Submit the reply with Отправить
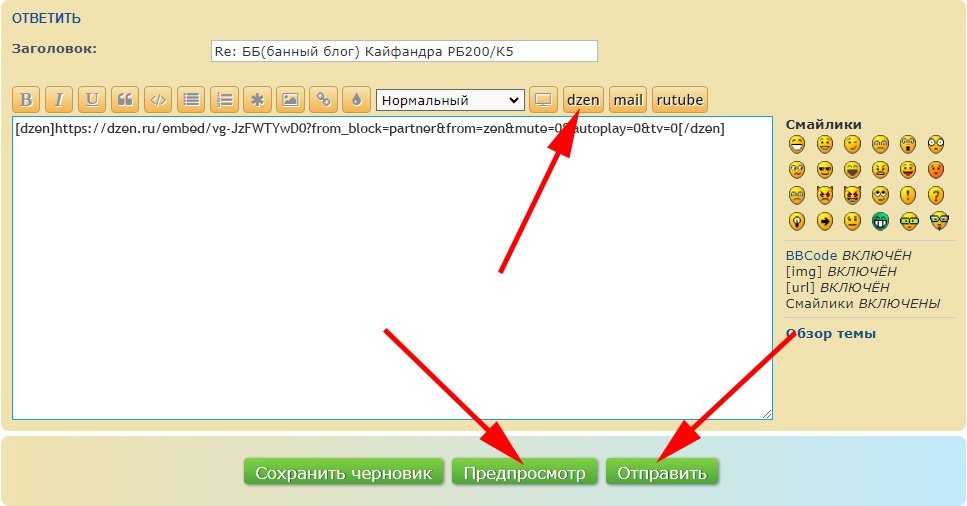The height and width of the screenshot is (506, 967). 661,473
